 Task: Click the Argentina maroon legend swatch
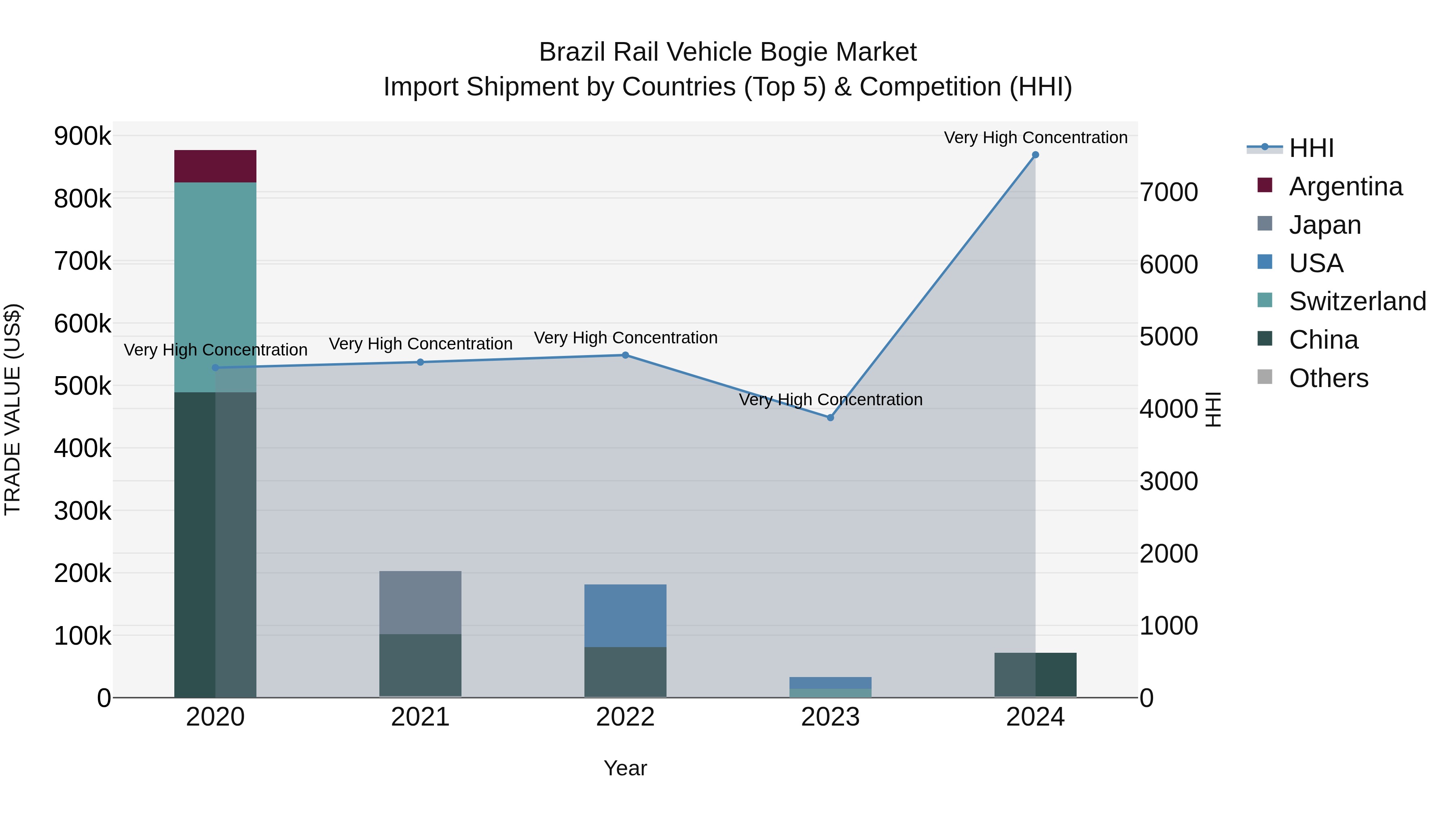click(1265, 185)
